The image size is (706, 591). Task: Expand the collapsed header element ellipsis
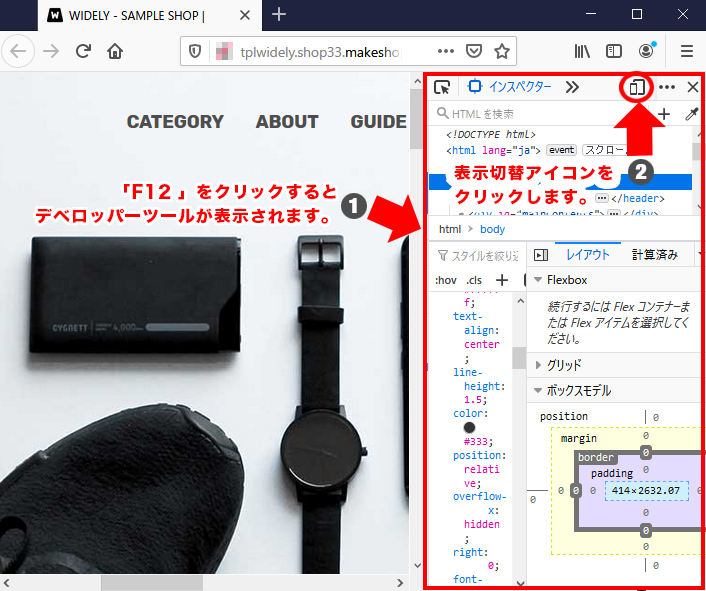(x=602, y=198)
